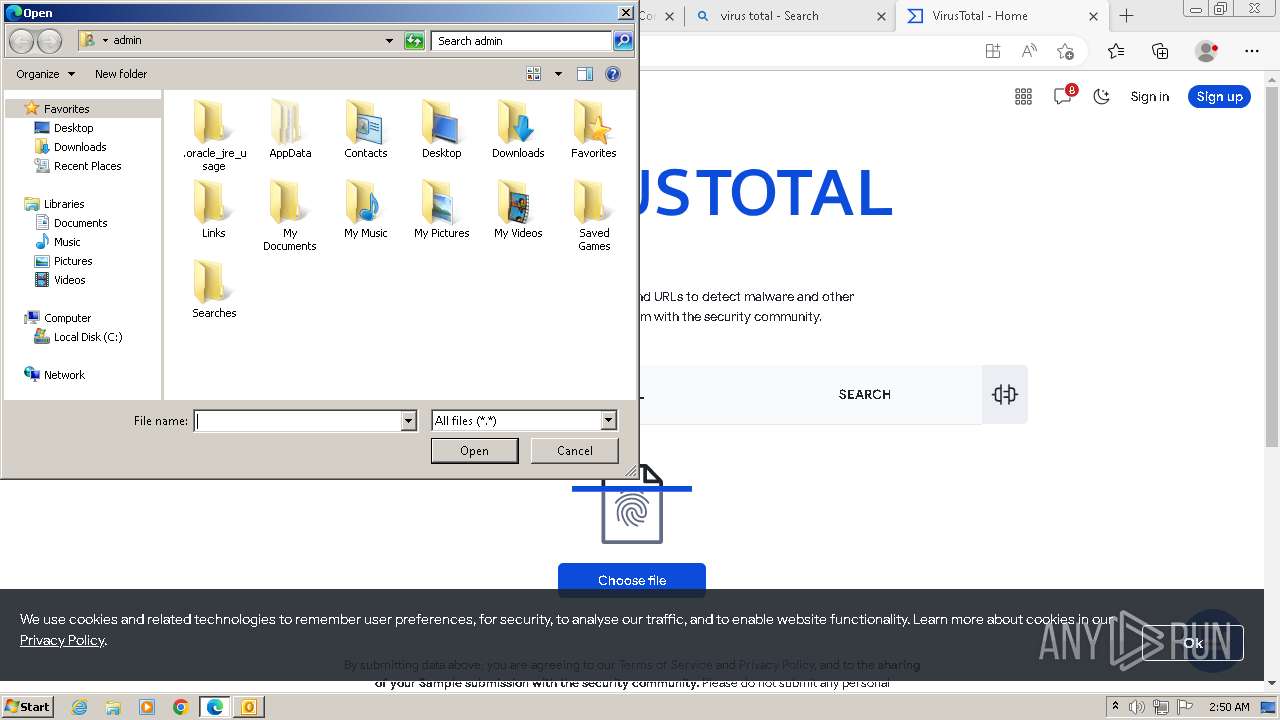The image size is (1280, 720).
Task: Open VirusTotal notifications chat icon
Action: click(x=1063, y=96)
